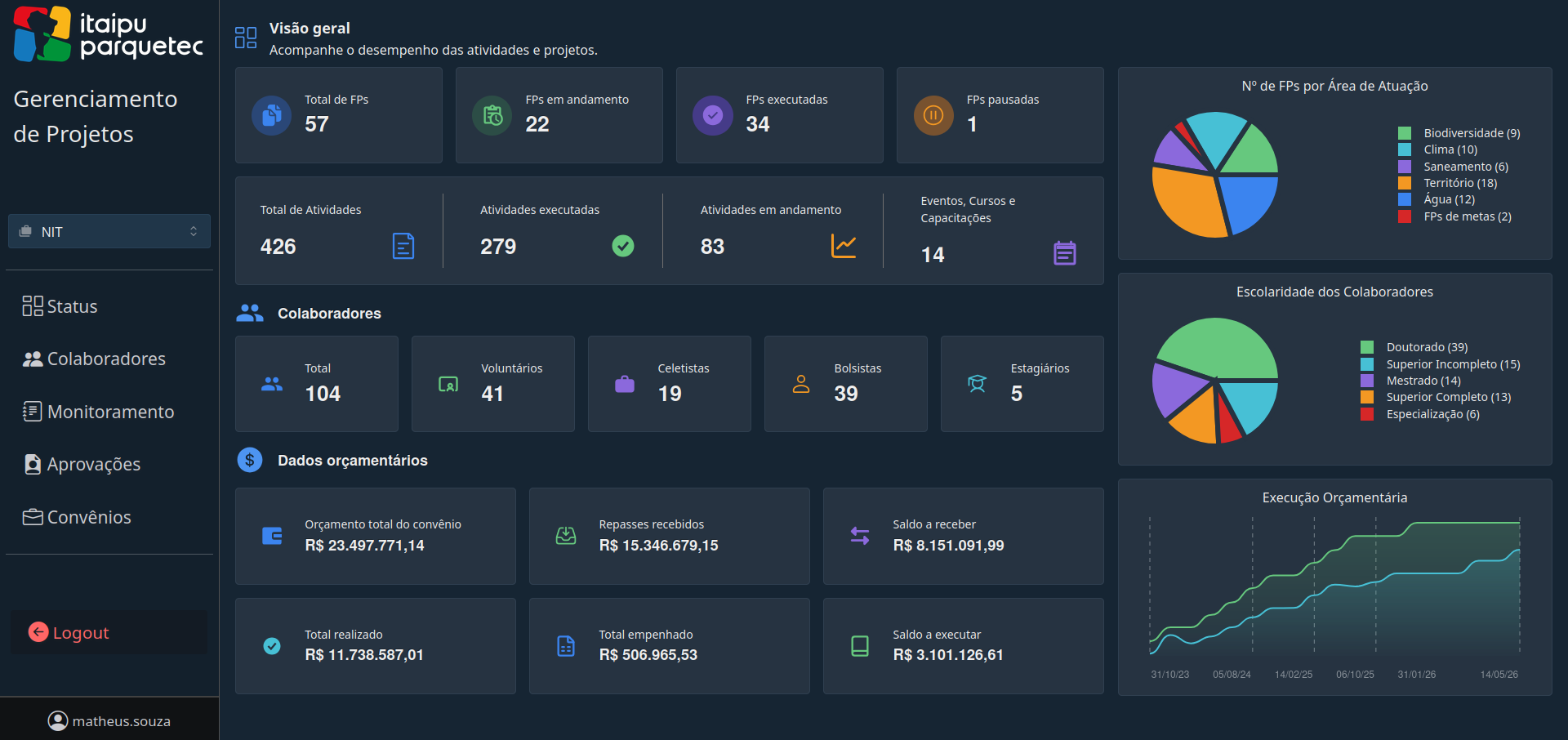
Task: Click the Voluntários icon
Action: tap(448, 384)
